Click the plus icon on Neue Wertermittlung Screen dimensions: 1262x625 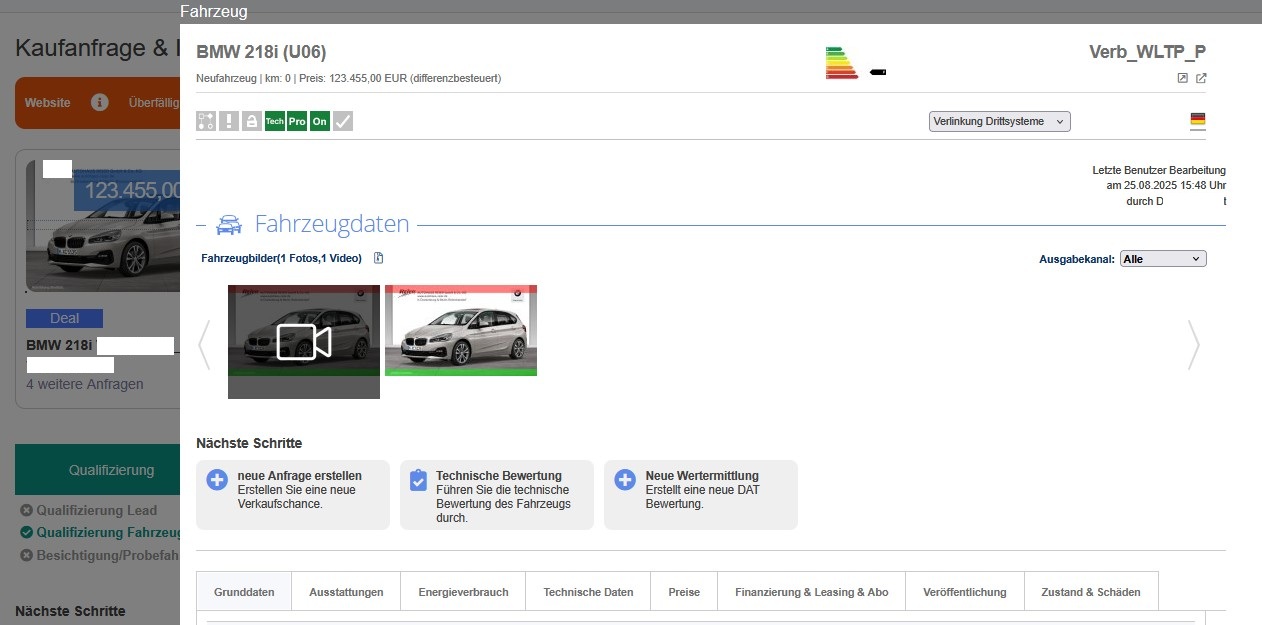(625, 480)
